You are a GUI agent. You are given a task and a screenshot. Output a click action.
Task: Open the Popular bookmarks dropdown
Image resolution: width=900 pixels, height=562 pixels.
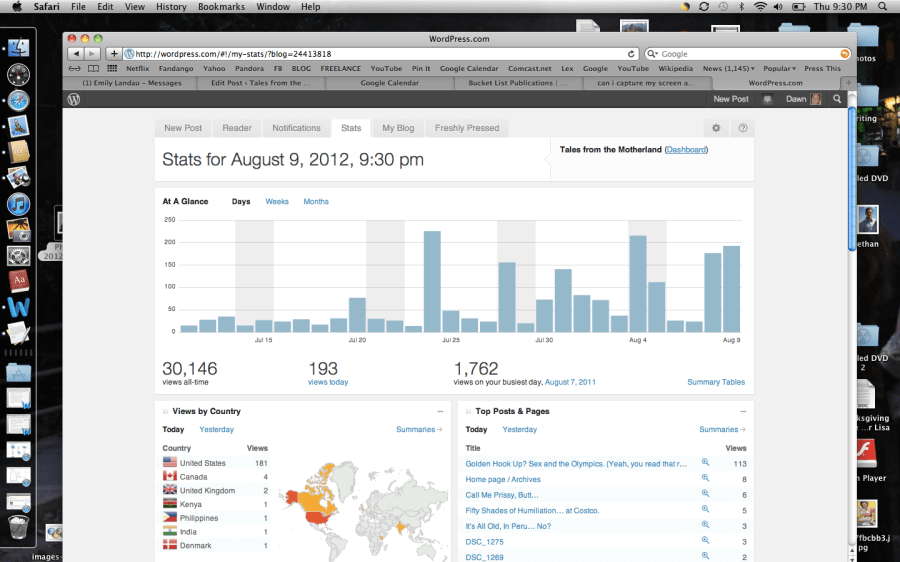click(780, 69)
